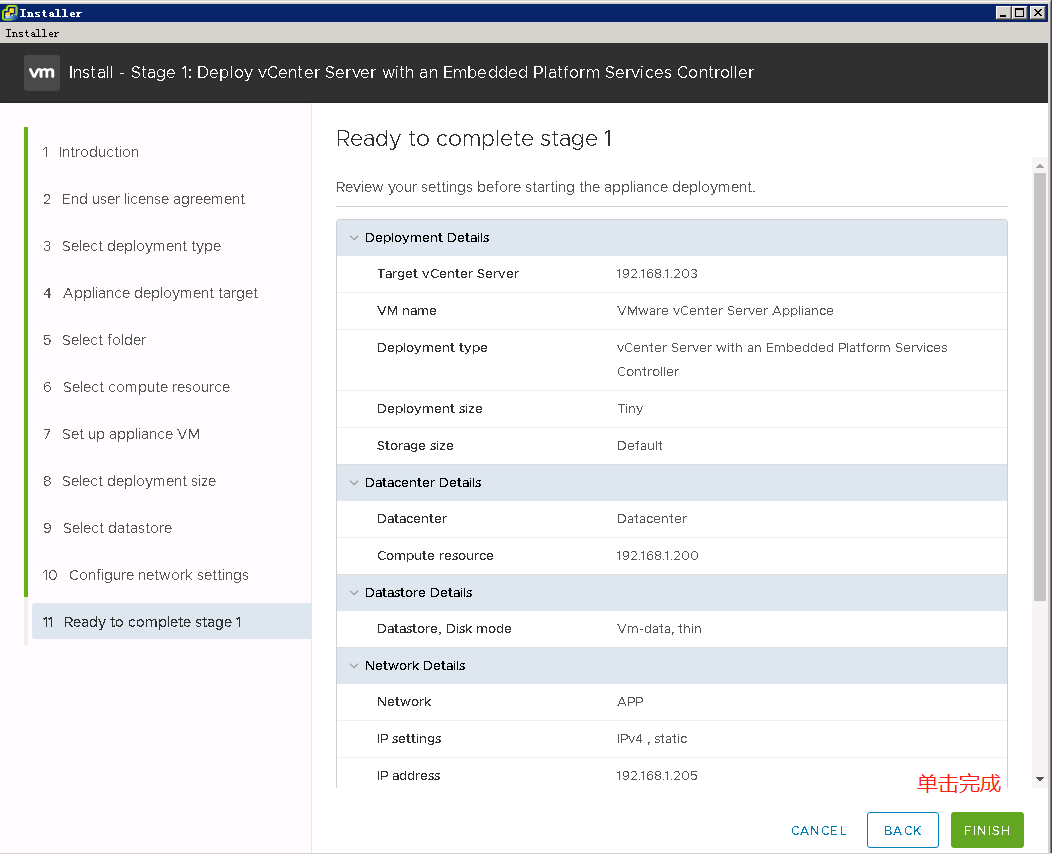Click the Target vCenter Server value 192.168.1.203
Screen dimensions: 1052x855
(x=657, y=274)
